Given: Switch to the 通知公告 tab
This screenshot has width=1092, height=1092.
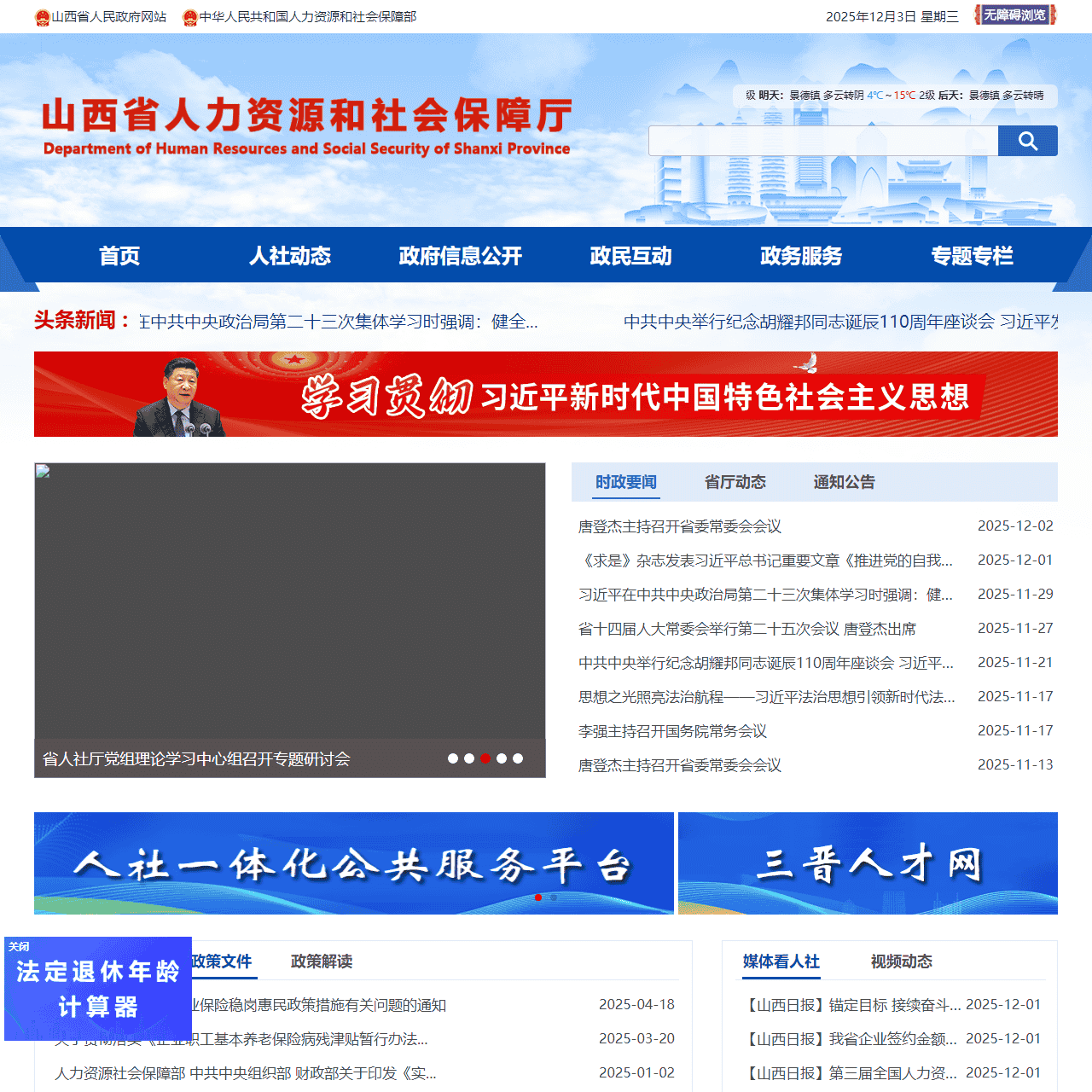Looking at the screenshot, I should click(843, 482).
